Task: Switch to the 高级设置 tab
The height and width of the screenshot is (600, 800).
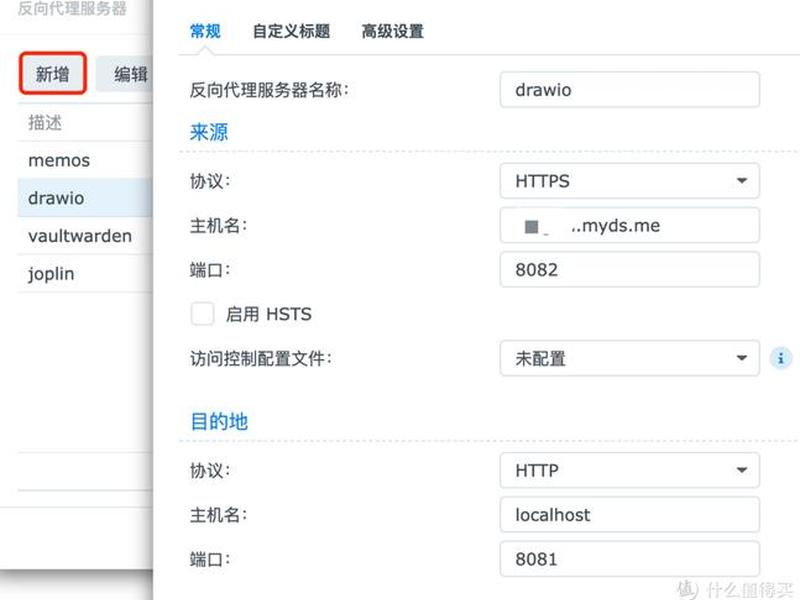Action: point(392,31)
